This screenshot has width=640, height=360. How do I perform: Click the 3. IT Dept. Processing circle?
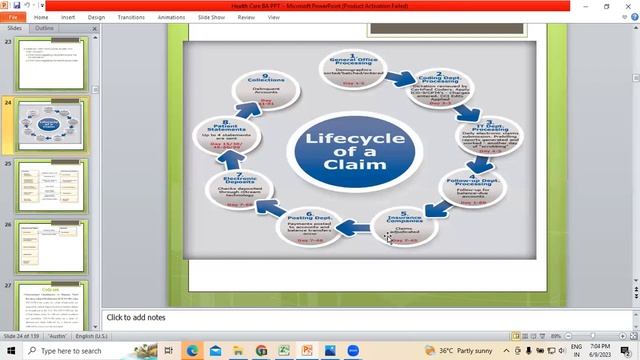pyautogui.click(x=489, y=137)
